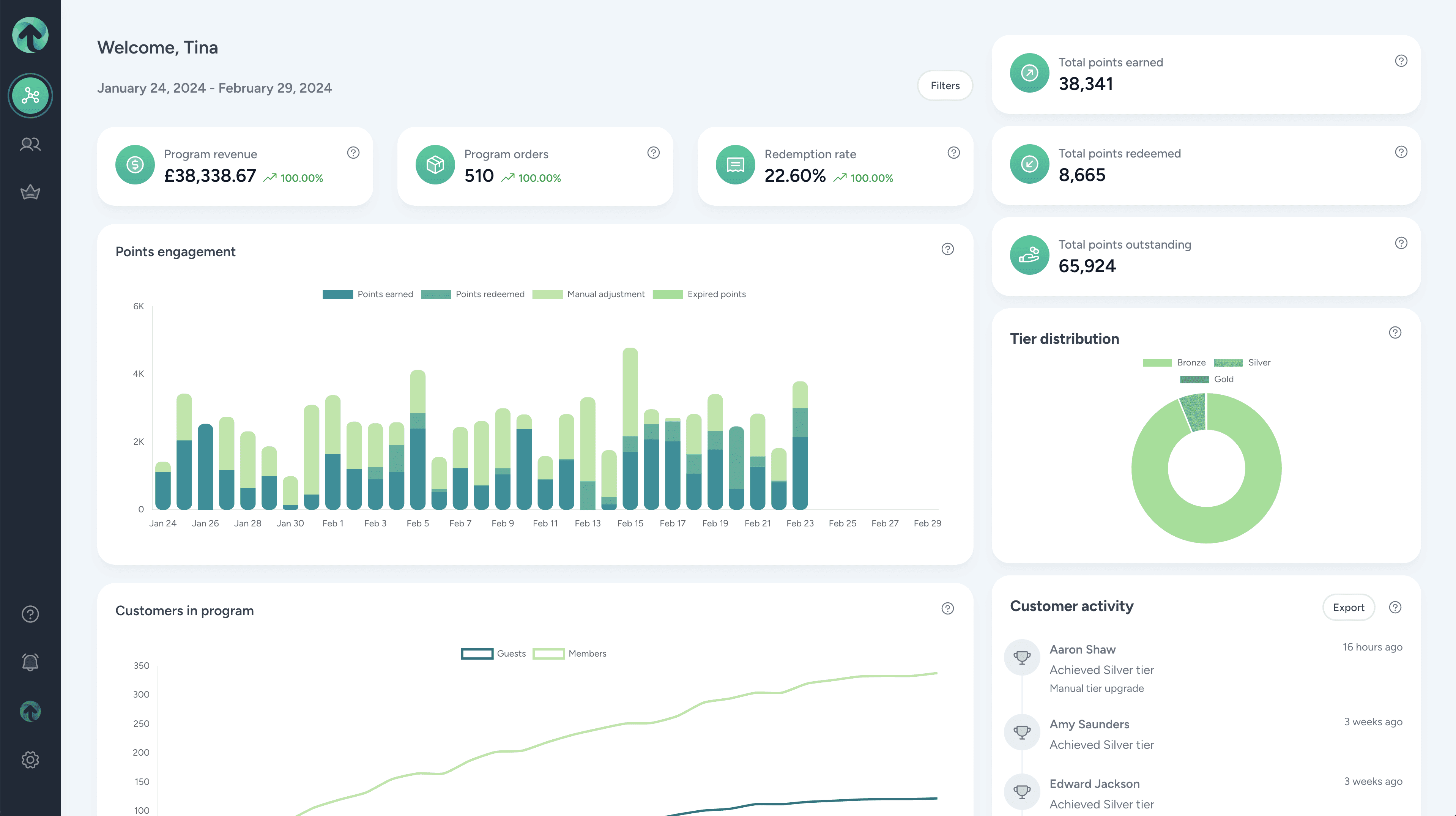Screen dimensions: 1456x816
Task: Toggle Bronze tier in legend
Action: [1174, 363]
